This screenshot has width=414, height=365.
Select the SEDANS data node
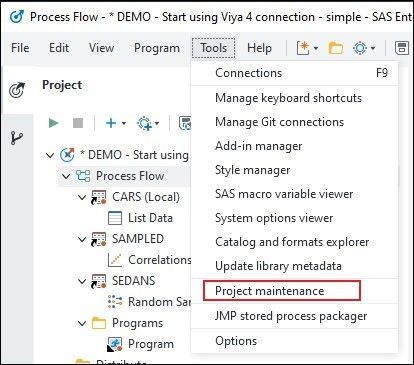(x=133, y=281)
